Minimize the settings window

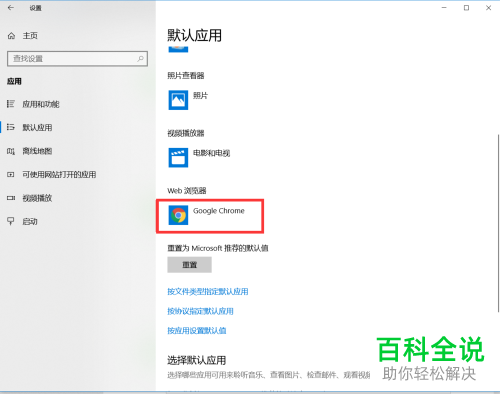(x=444, y=8)
